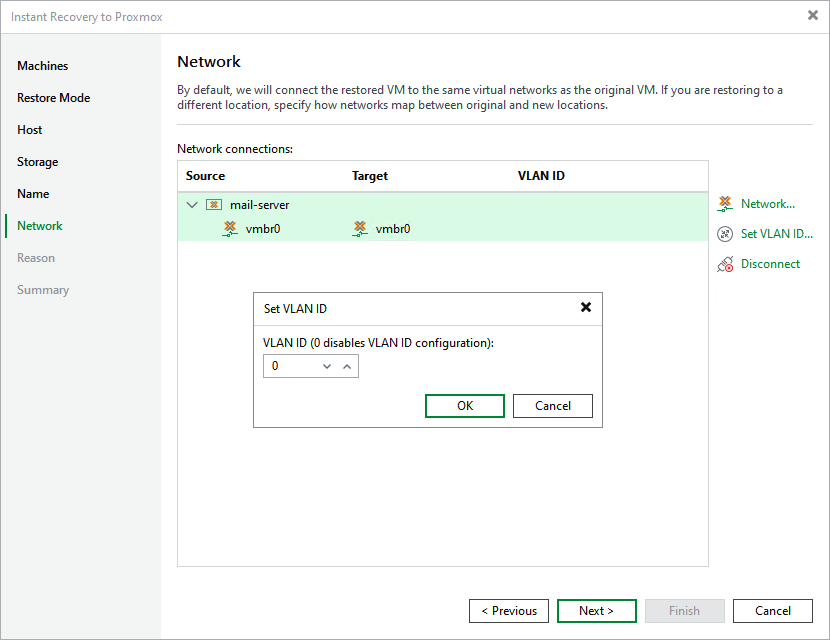Increase VLAN ID with up arrow
Image resolution: width=830 pixels, height=640 pixels.
point(347,366)
